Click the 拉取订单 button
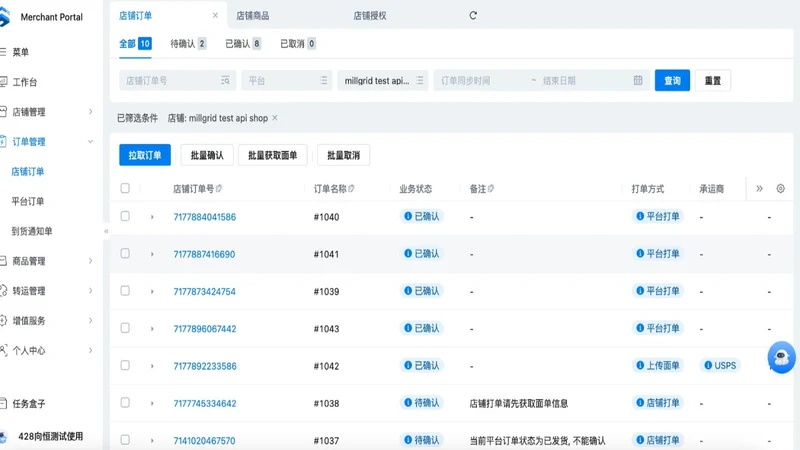 145,155
